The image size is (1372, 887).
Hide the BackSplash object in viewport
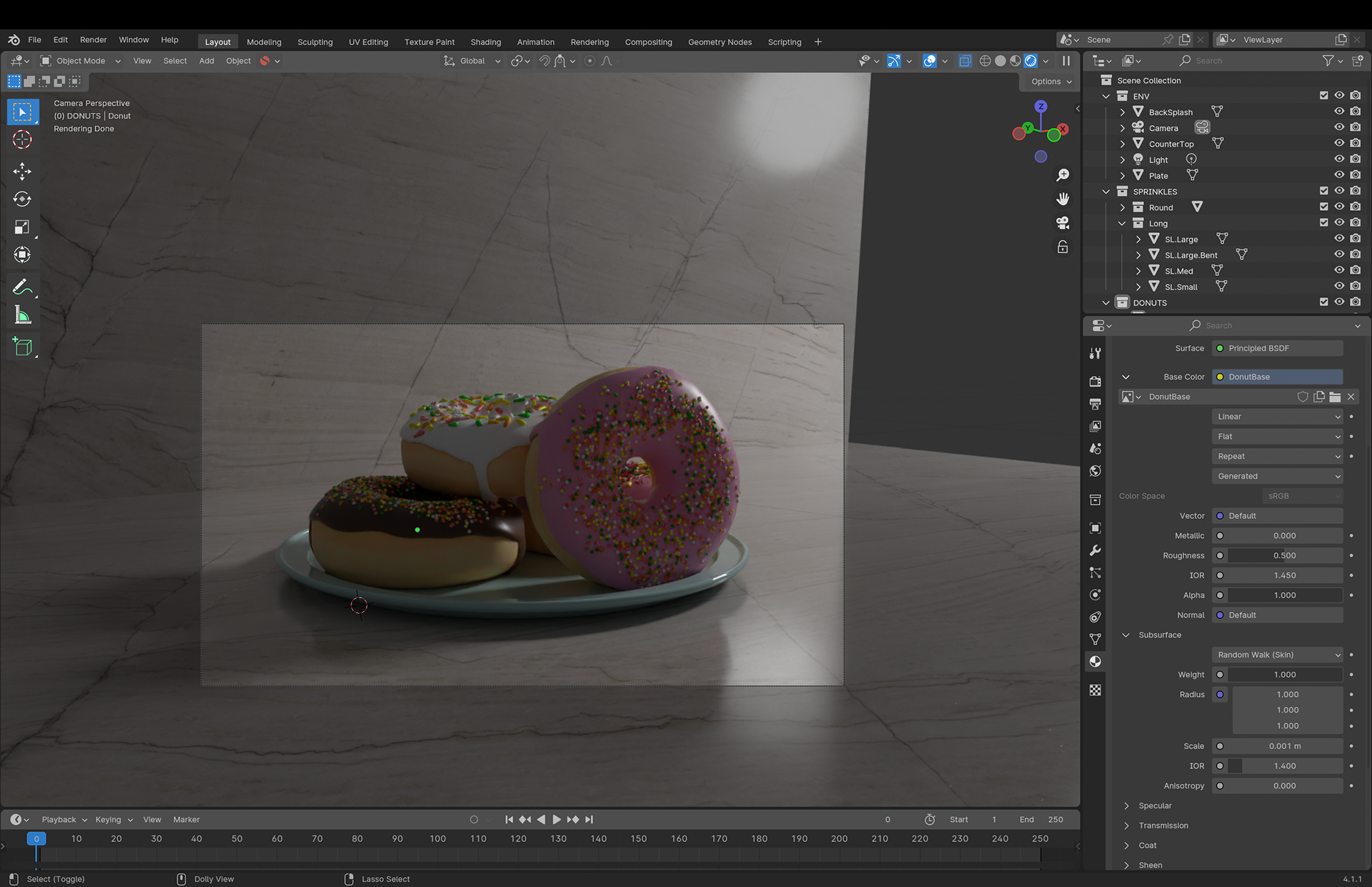[x=1339, y=112]
